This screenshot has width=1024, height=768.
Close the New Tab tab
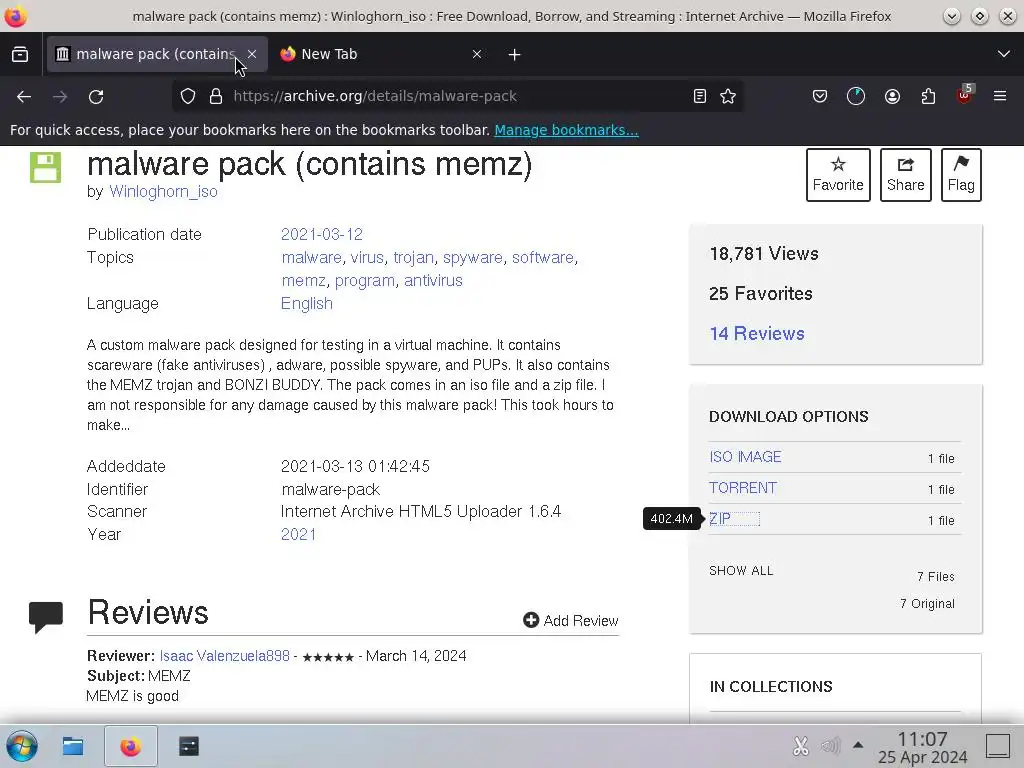point(477,54)
